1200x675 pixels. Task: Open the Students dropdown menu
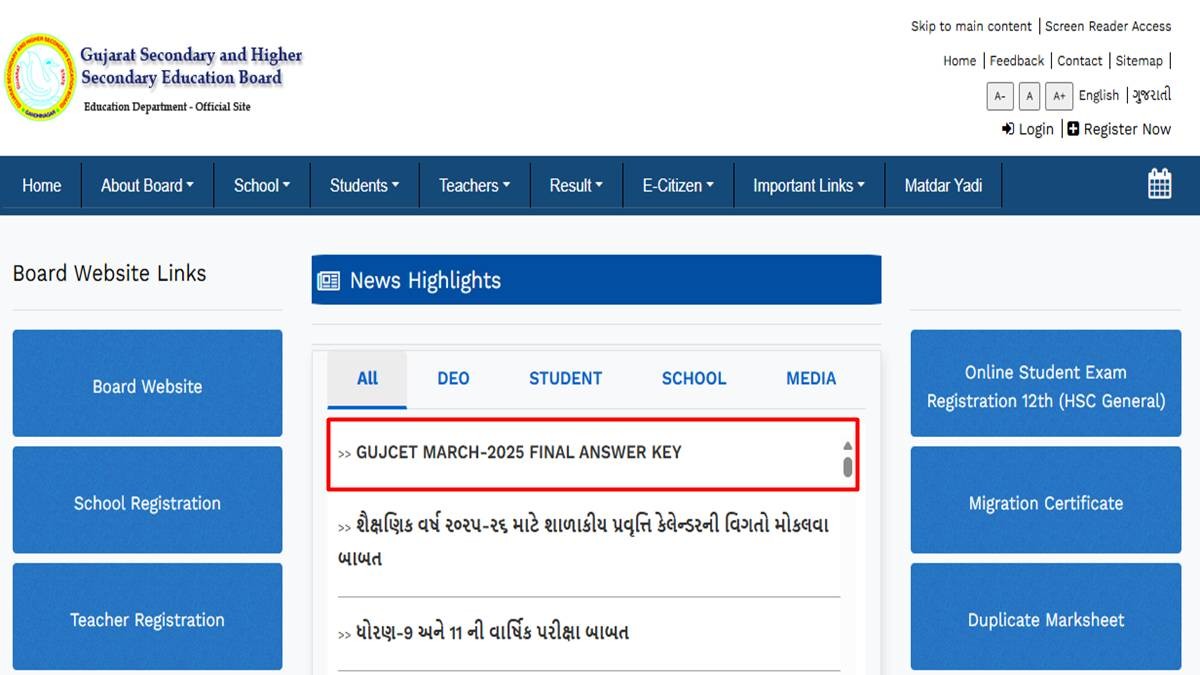coord(364,185)
